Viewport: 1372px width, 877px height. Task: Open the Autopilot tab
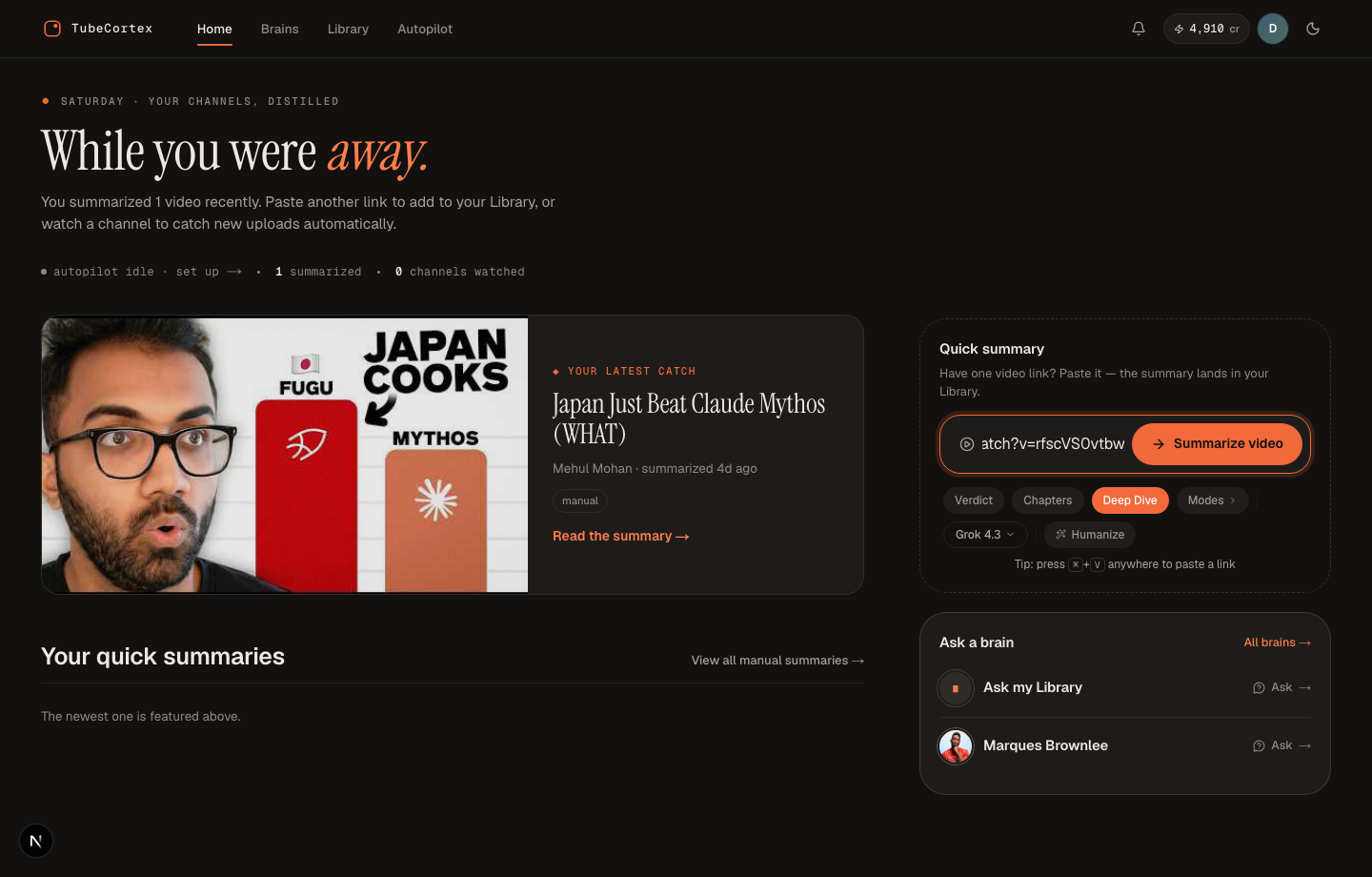click(x=425, y=29)
